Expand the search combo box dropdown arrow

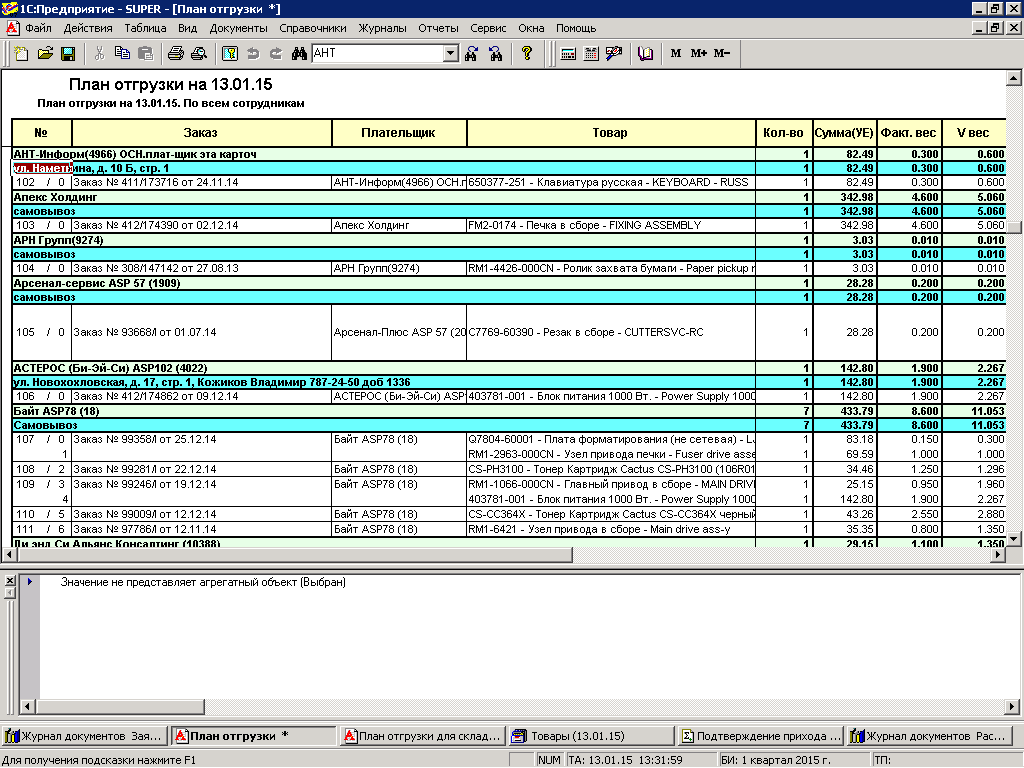(449, 53)
